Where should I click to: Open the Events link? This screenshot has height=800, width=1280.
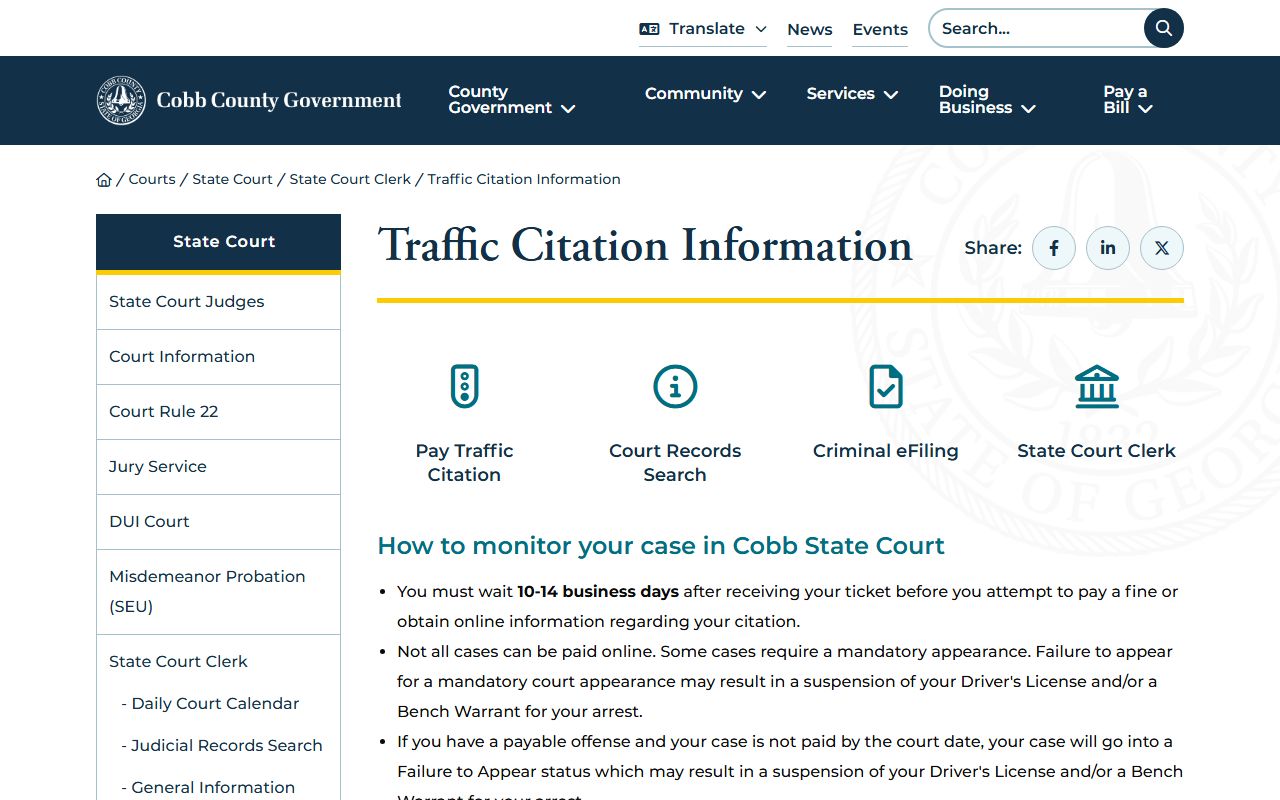[x=880, y=30]
